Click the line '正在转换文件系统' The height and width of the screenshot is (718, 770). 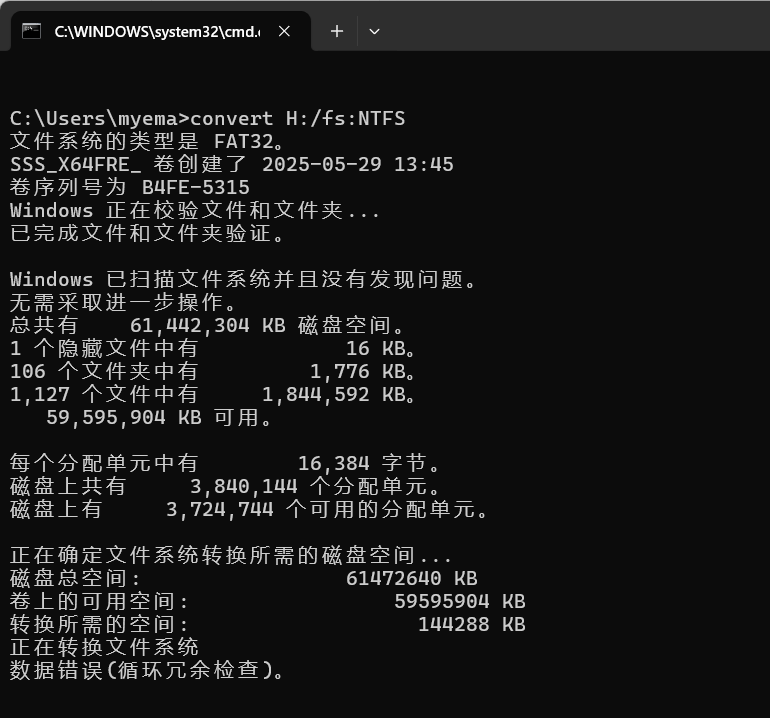click(x=104, y=647)
